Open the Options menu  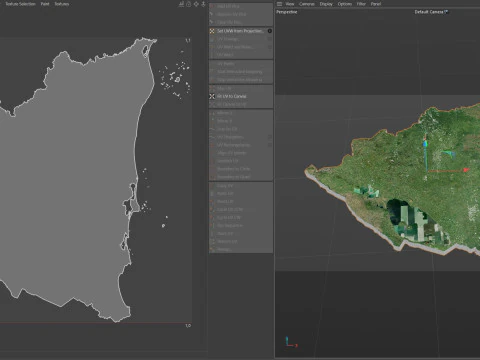pos(345,4)
